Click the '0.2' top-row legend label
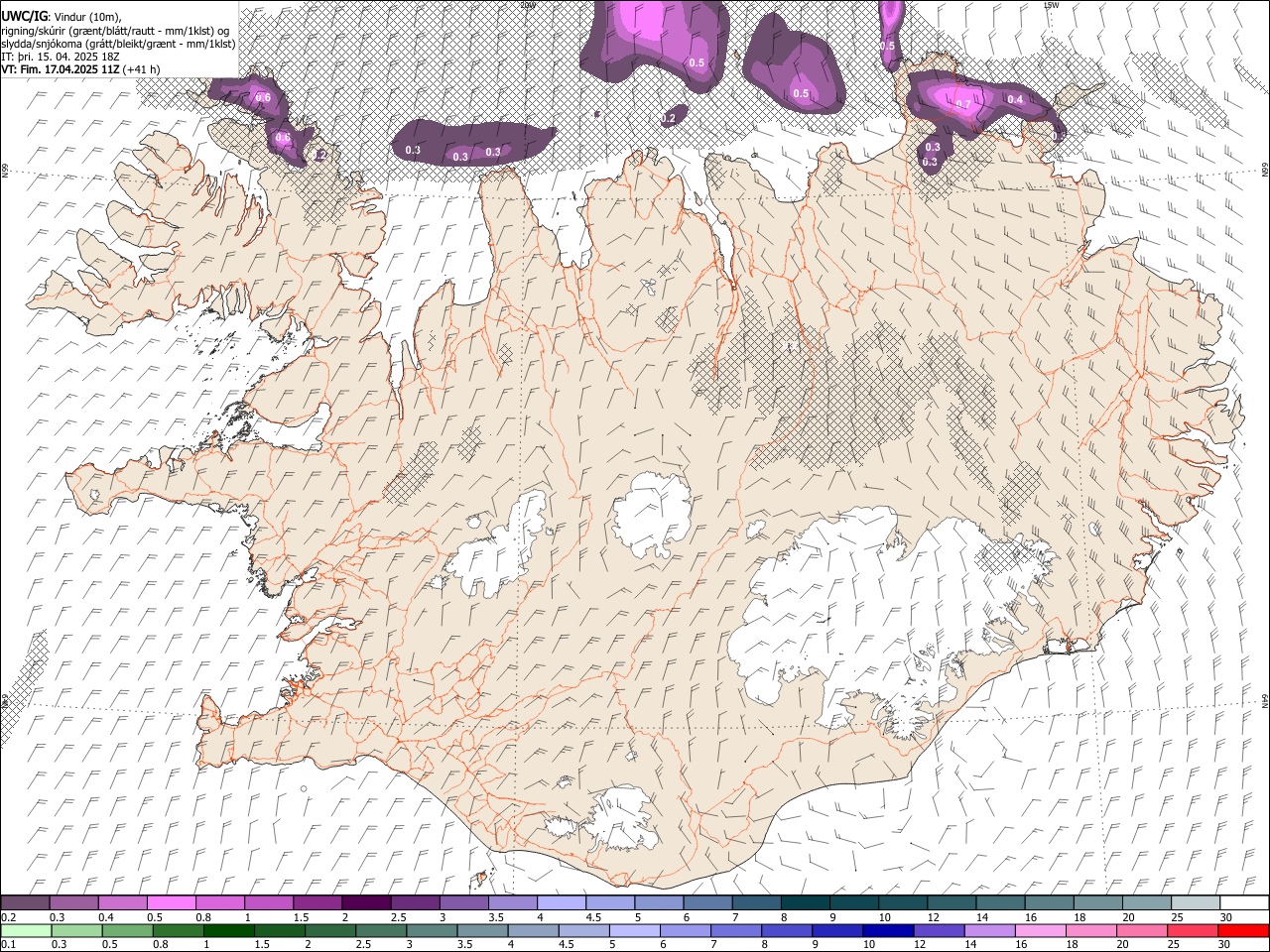 pyautogui.click(x=8, y=917)
